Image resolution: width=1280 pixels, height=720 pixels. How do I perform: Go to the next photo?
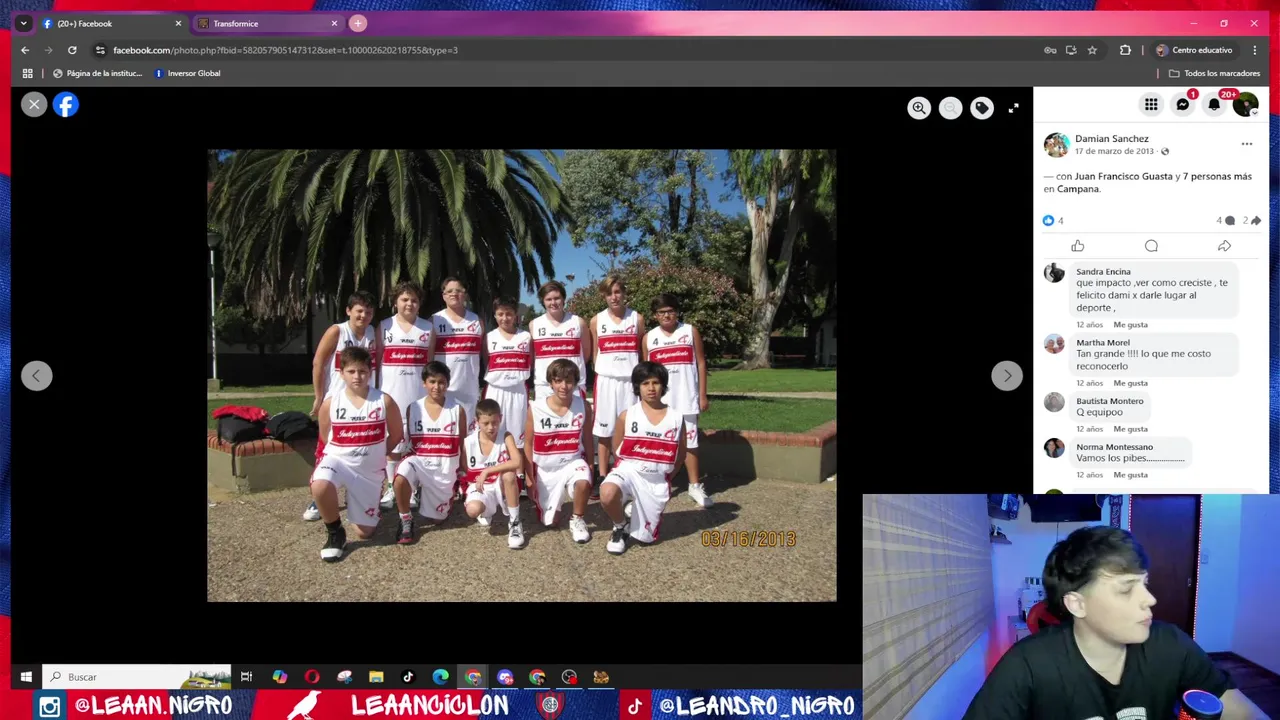pyautogui.click(x=1007, y=375)
